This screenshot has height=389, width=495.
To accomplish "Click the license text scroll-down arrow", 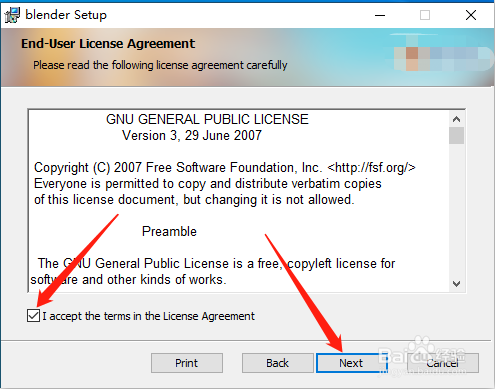I will tap(456, 284).
